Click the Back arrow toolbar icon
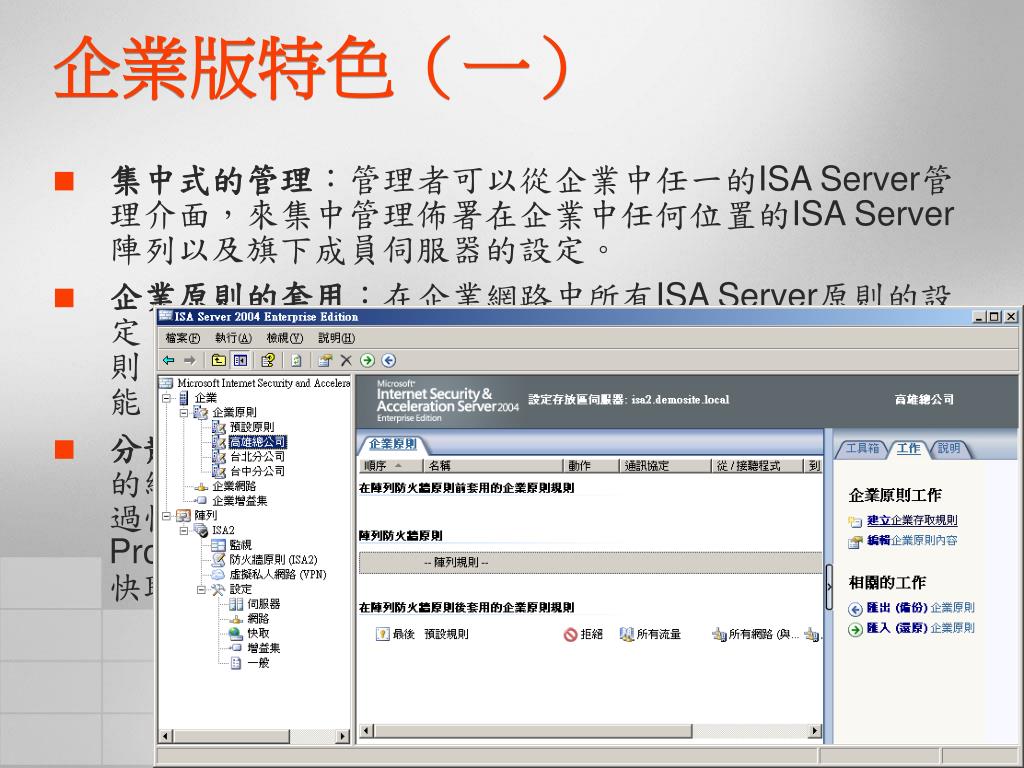Viewport: 1024px width, 768px height. [168, 360]
